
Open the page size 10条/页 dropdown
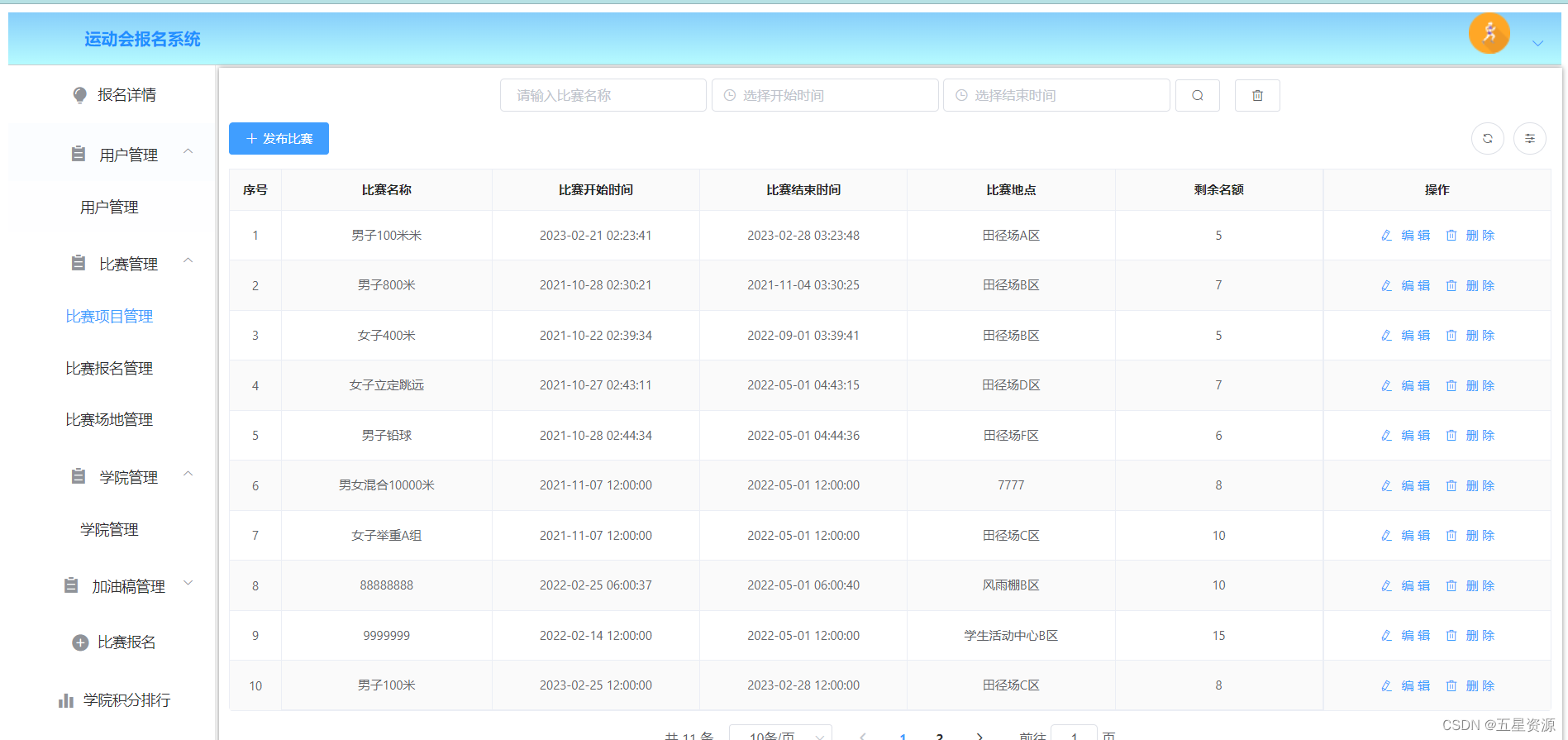[x=780, y=733]
